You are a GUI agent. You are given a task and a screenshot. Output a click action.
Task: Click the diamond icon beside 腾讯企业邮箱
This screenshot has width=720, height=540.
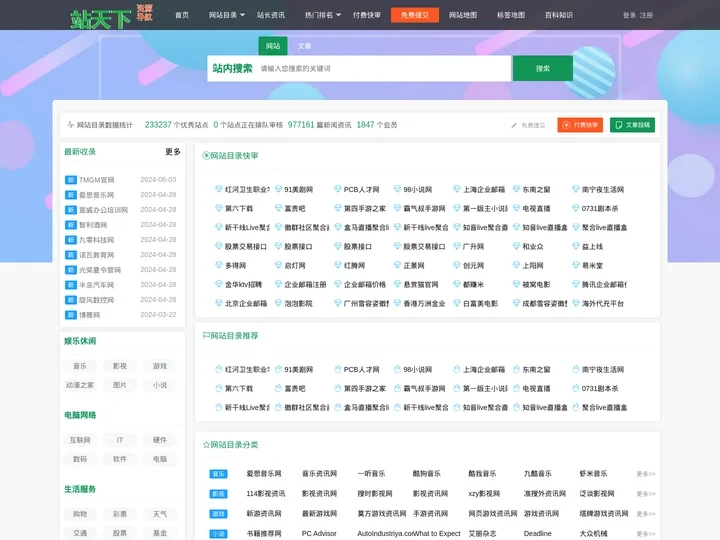pyautogui.click(x=576, y=284)
